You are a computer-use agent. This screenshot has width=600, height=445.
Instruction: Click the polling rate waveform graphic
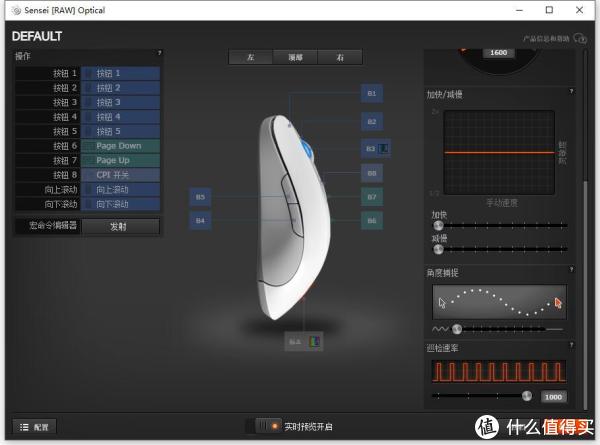(499, 372)
